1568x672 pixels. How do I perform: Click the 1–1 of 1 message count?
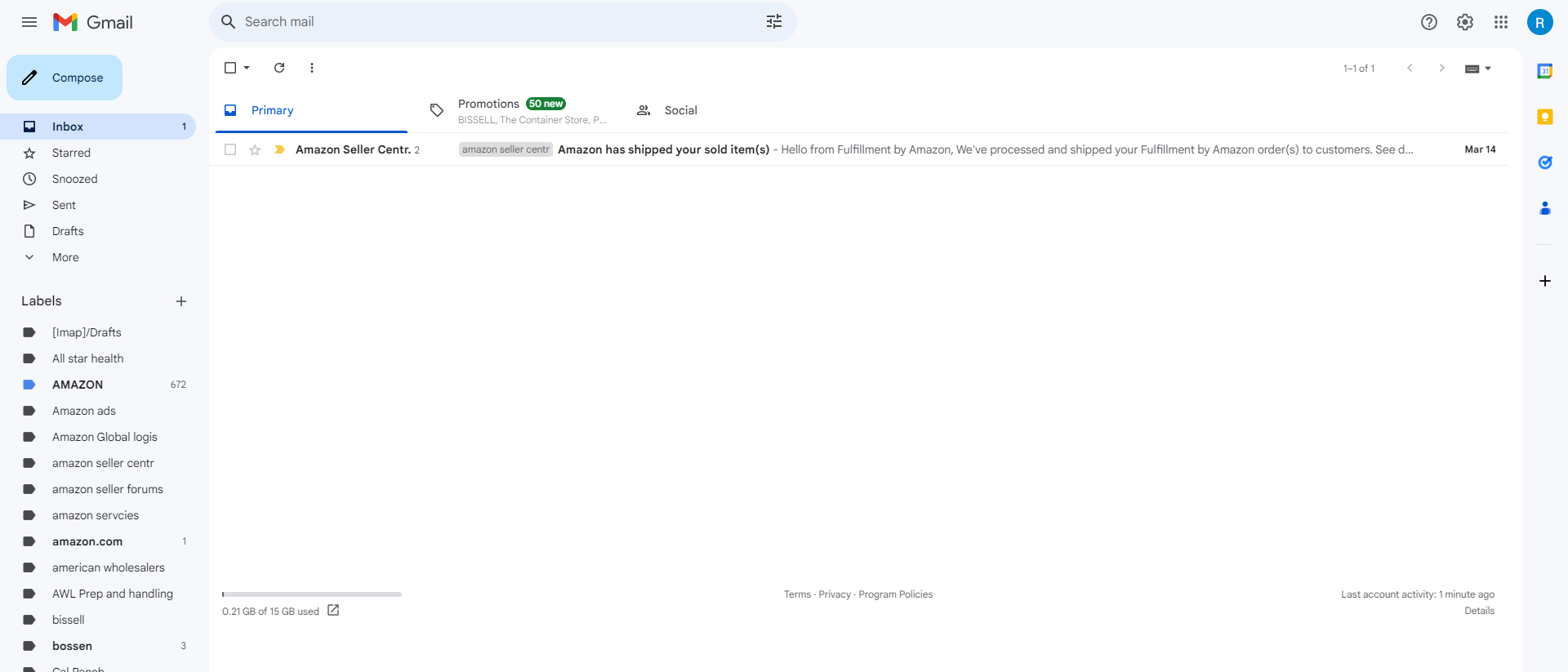tap(1359, 69)
